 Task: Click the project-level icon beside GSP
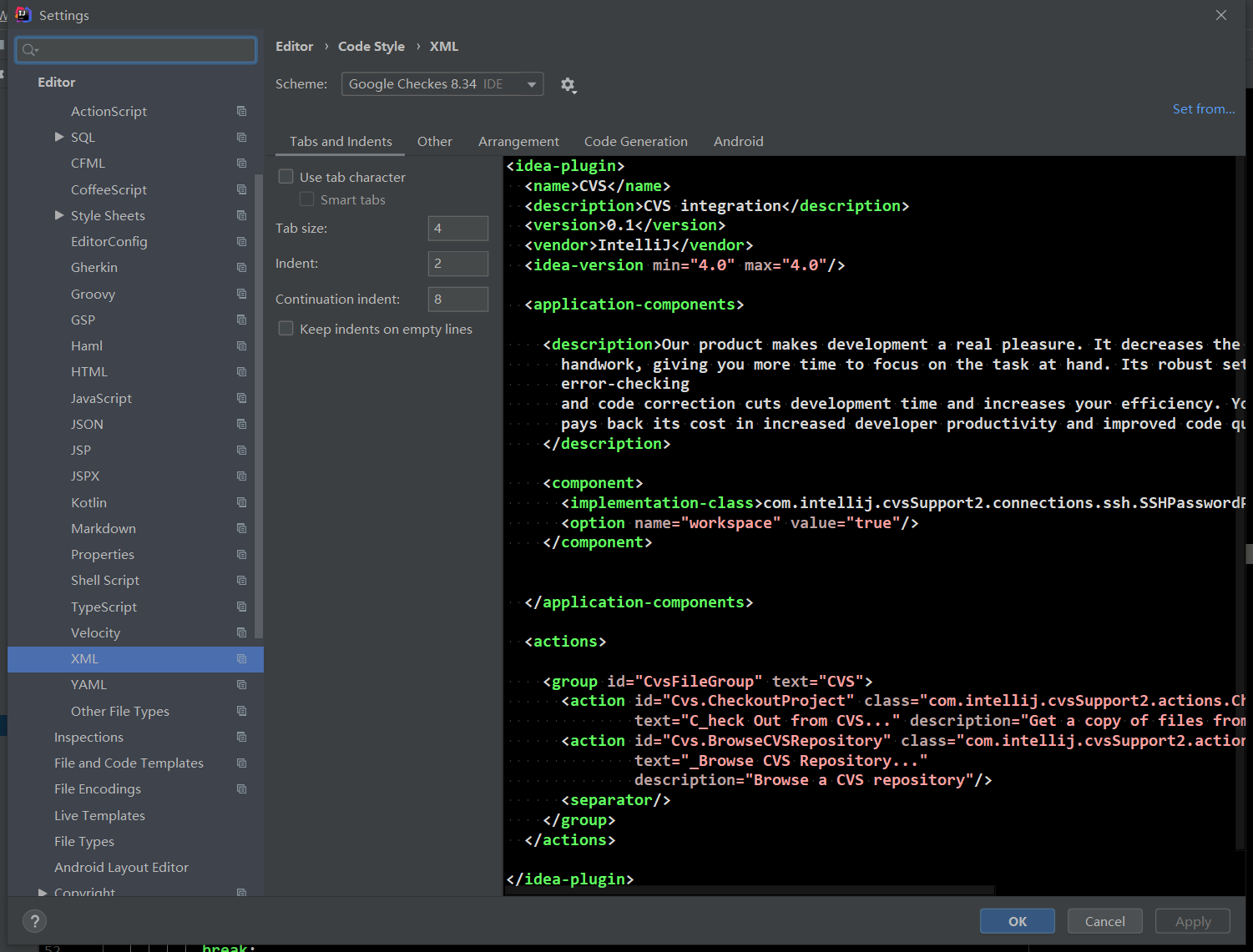point(241,320)
